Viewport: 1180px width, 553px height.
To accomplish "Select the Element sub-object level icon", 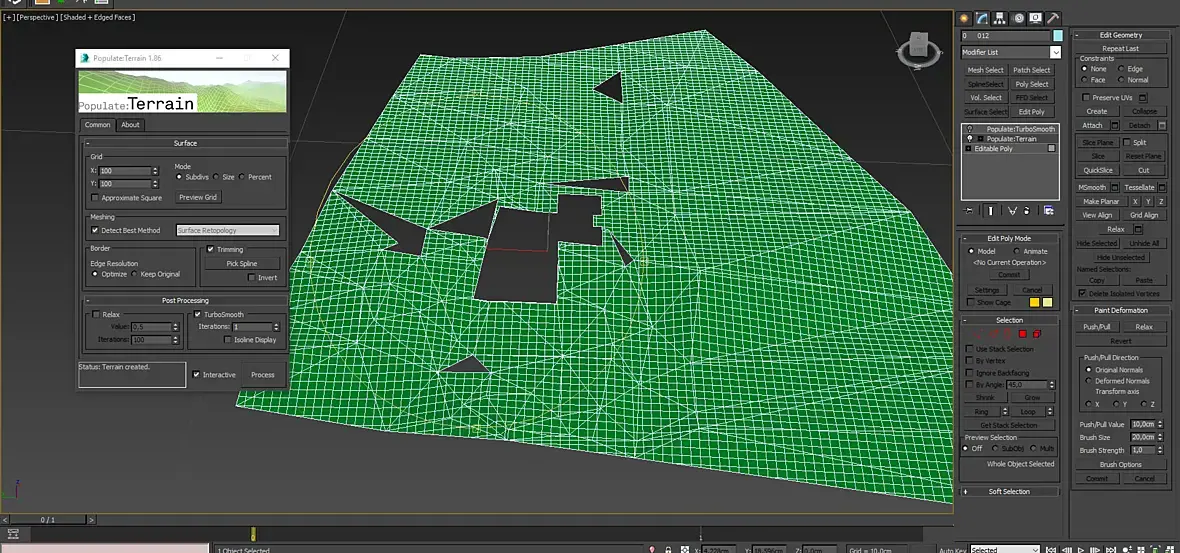I will pyautogui.click(x=1037, y=334).
